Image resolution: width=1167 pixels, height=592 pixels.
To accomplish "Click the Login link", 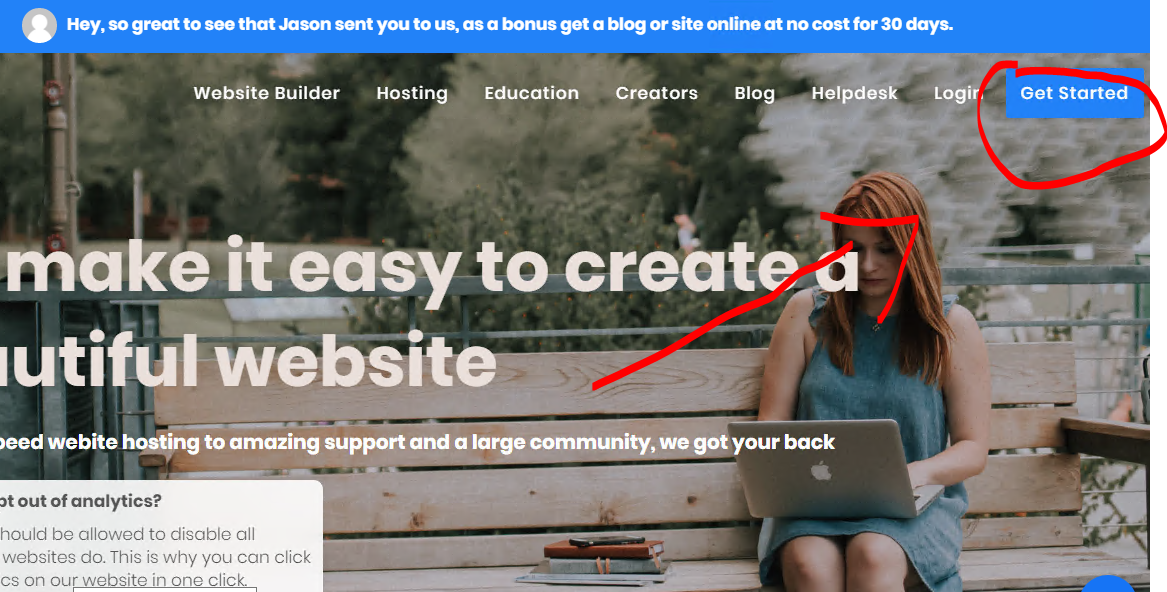I will click(x=959, y=93).
